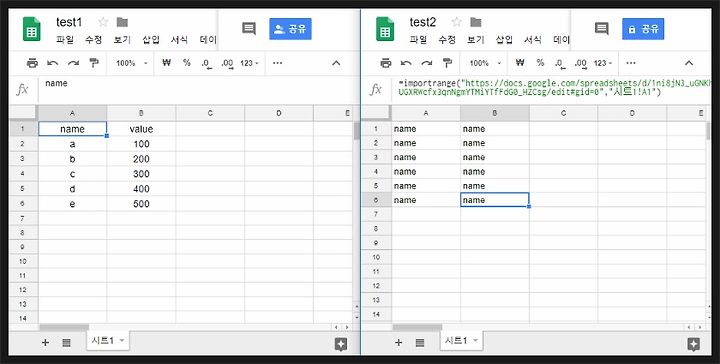Screen dimensions: 720x364
Task: Open the 파일 menu in test2
Action: click(x=418, y=39)
